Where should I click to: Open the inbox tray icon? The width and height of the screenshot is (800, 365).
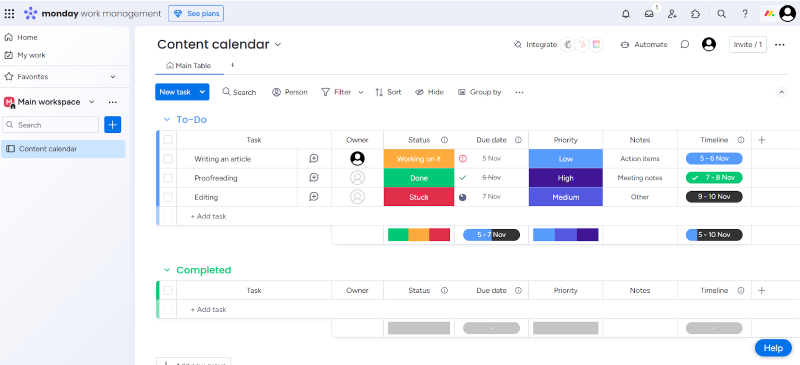(649, 14)
